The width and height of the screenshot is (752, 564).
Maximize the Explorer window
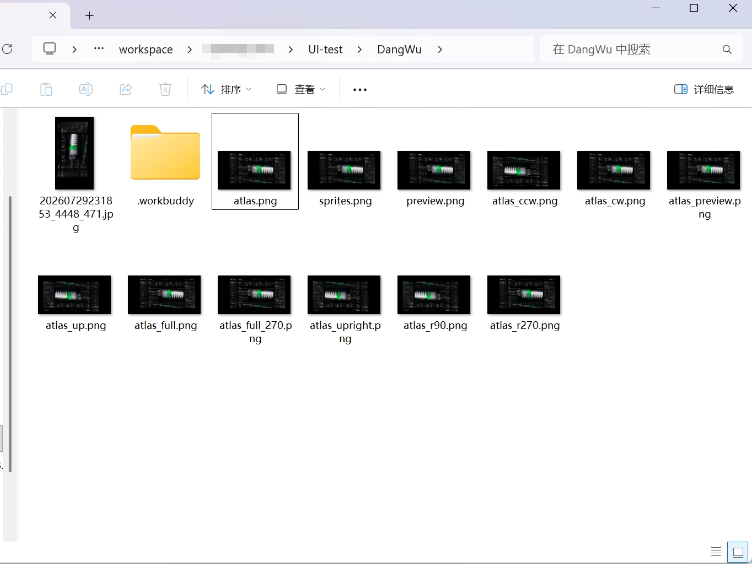(693, 8)
